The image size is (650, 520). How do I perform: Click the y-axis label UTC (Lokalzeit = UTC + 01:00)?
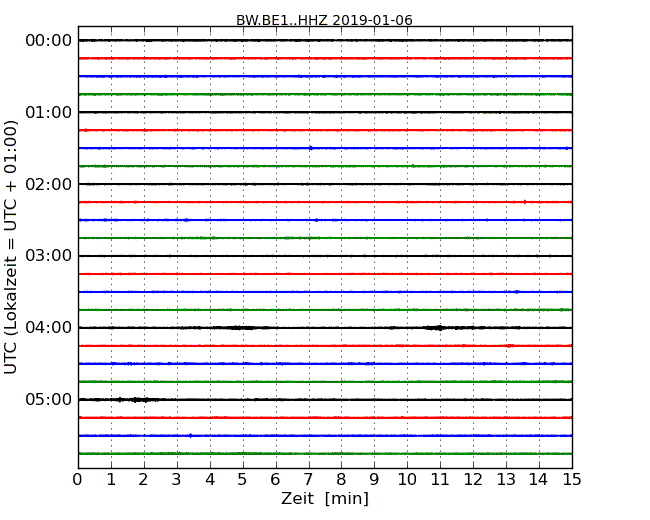click(x=10, y=247)
